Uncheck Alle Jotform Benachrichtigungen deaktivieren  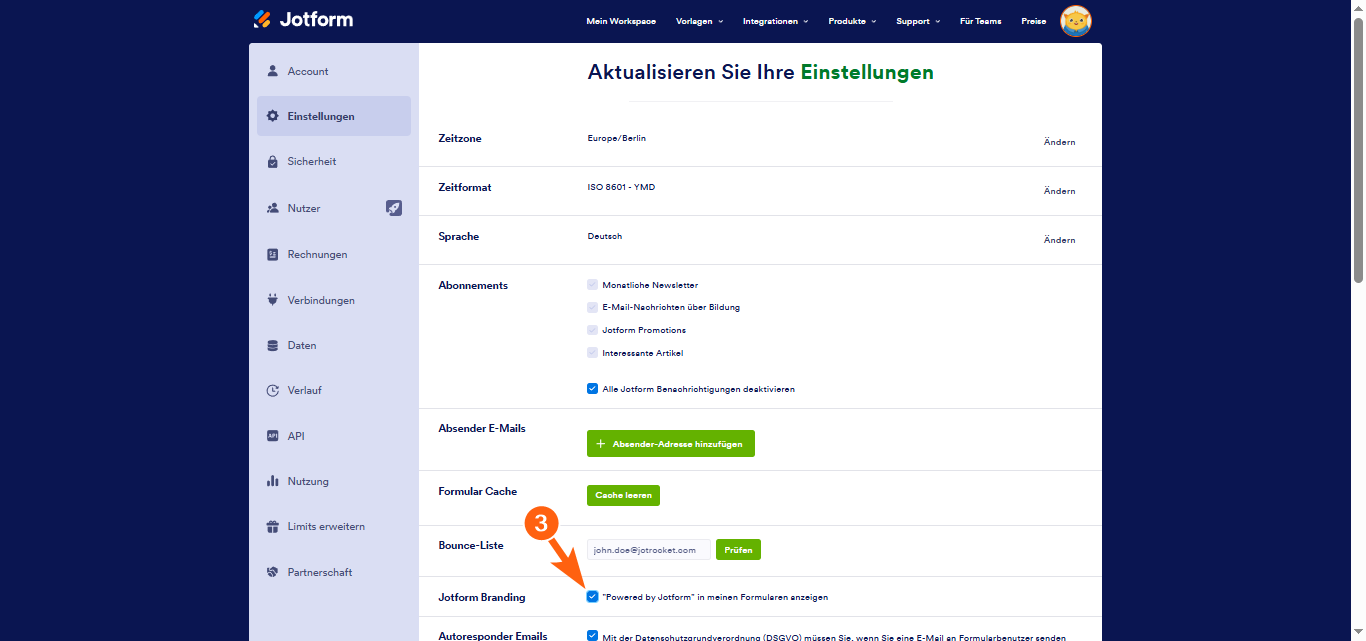(x=592, y=388)
